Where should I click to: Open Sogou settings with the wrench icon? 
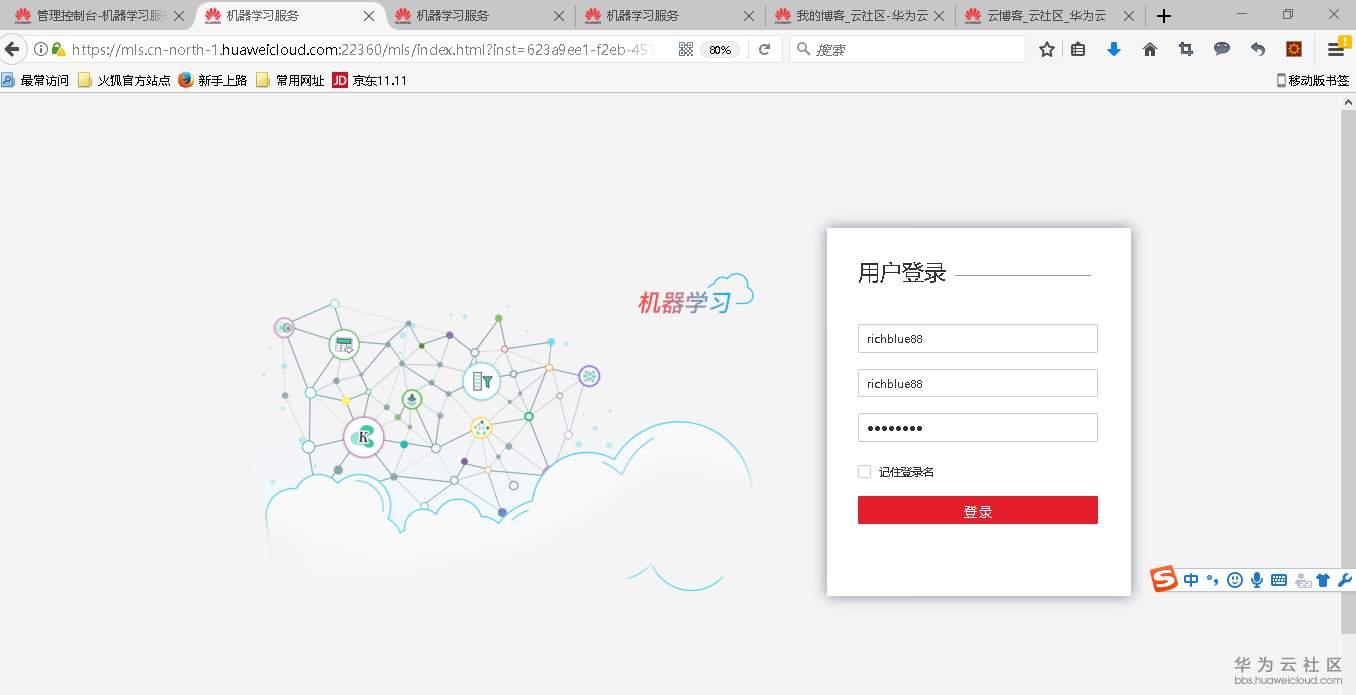[x=1345, y=579]
